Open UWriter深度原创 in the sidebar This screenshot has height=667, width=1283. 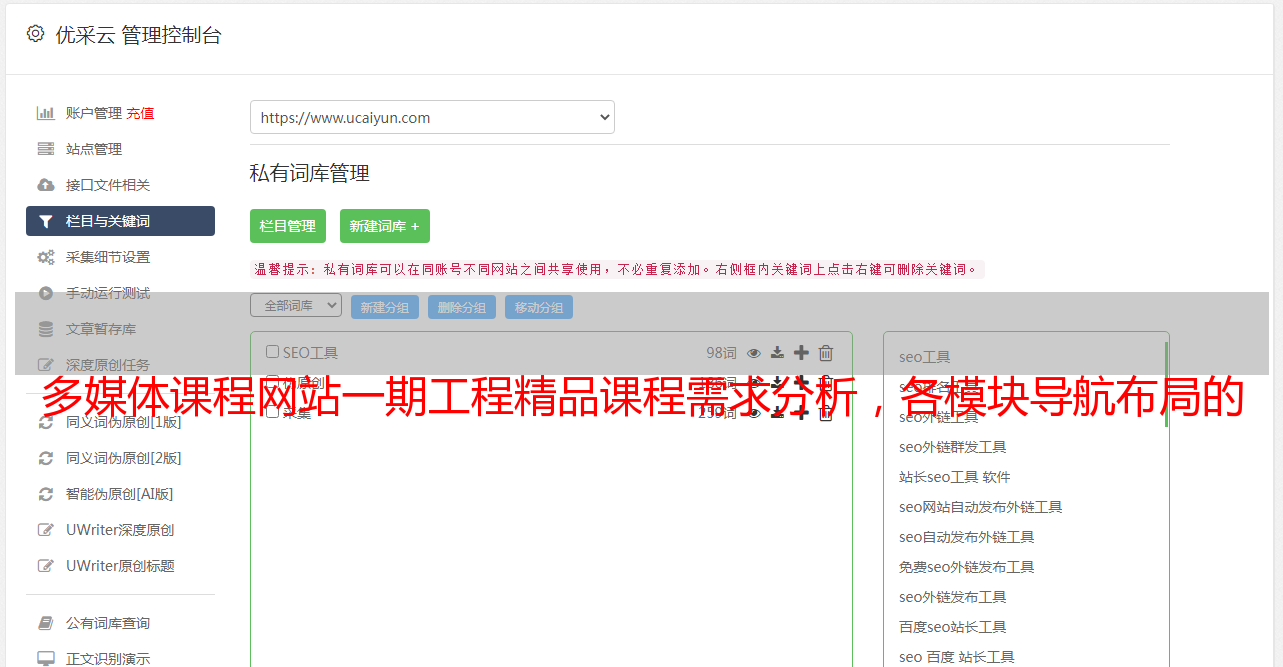pyautogui.click(x=120, y=530)
